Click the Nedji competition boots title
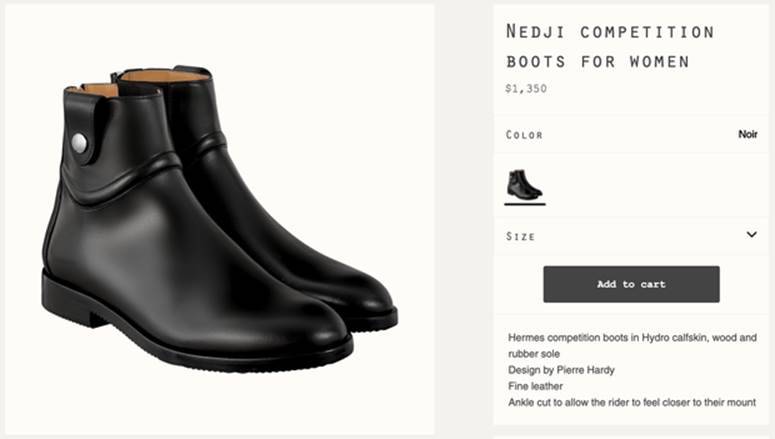775x439 pixels. (609, 46)
